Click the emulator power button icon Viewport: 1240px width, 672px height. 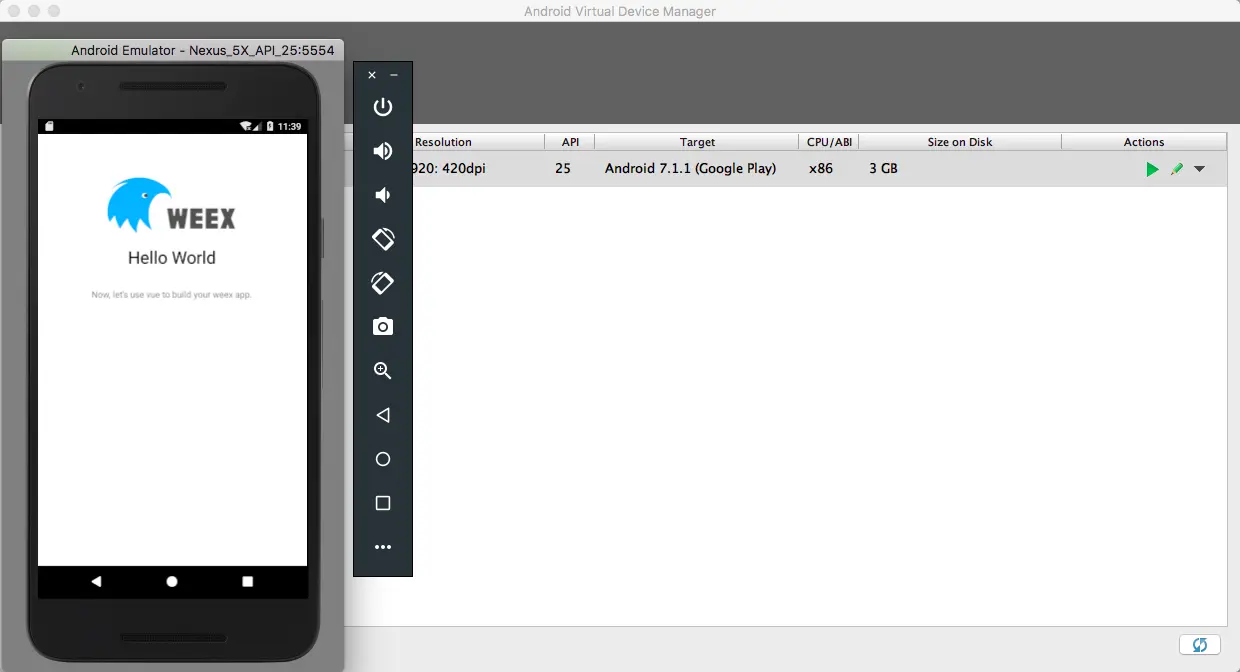click(x=383, y=107)
